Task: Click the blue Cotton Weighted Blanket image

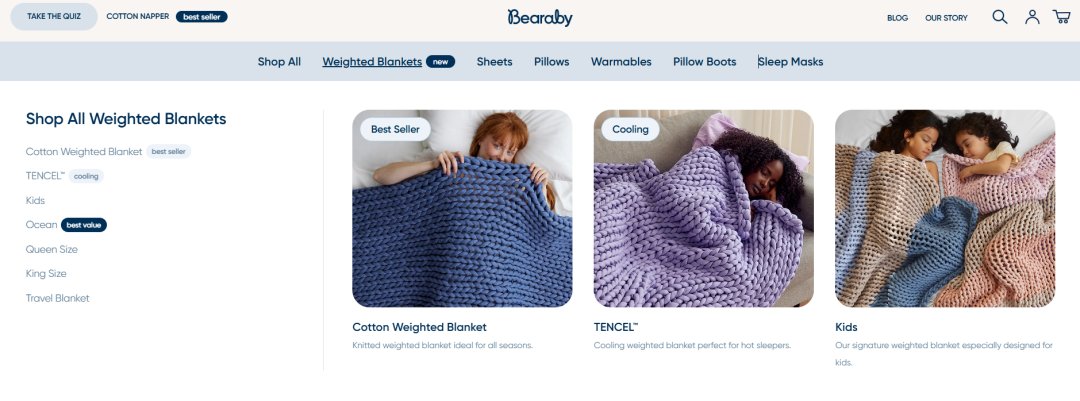Action: 462,208
